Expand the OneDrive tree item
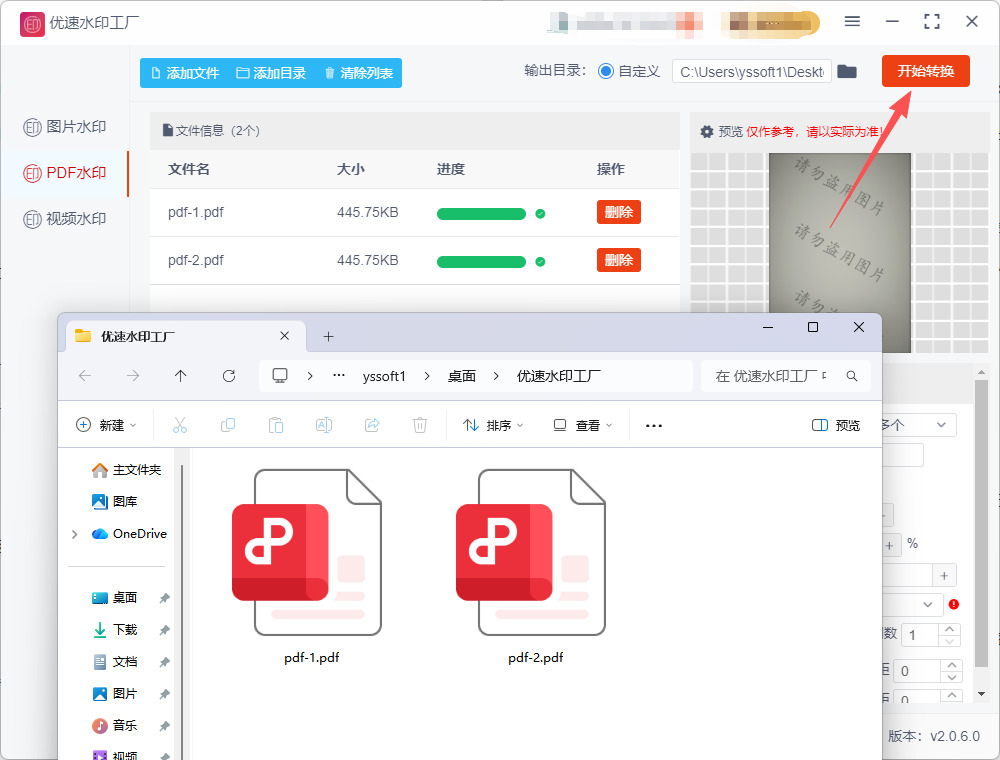This screenshot has width=1000, height=760. coord(75,534)
